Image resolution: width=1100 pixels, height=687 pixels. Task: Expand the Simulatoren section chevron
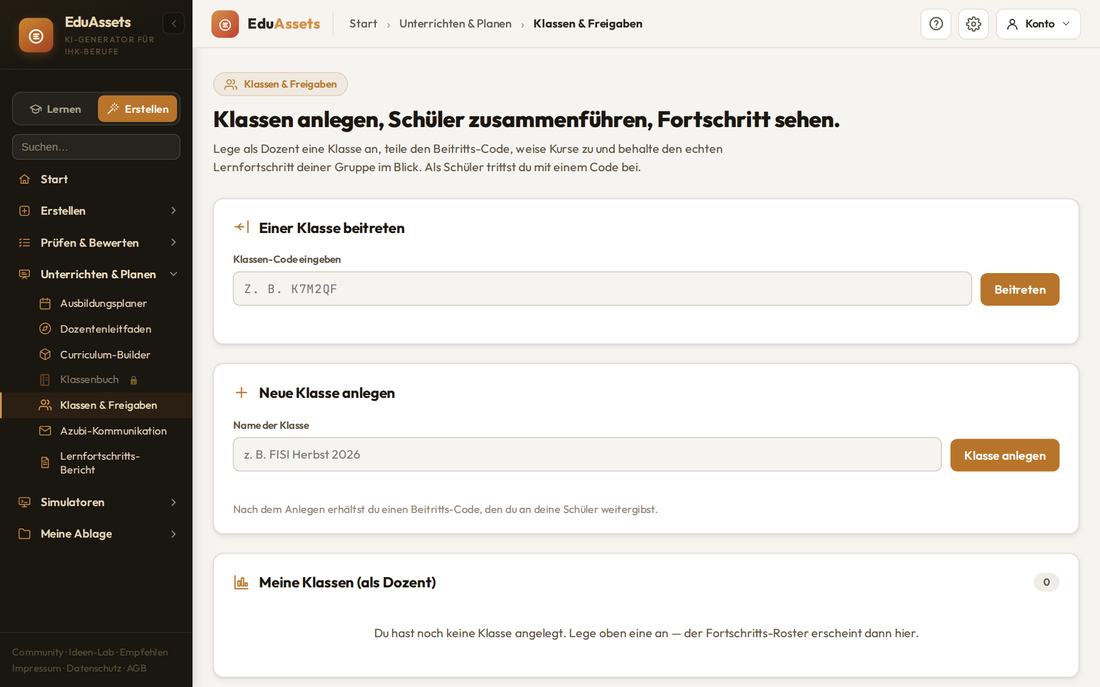[x=173, y=502]
